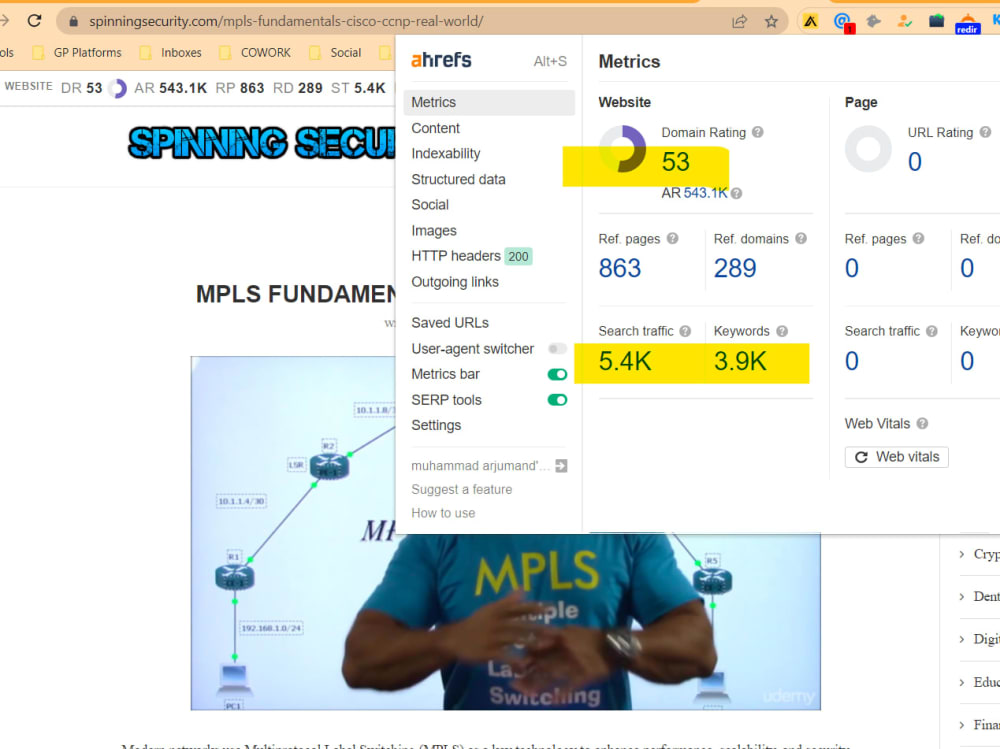Viewport: 1000px width, 749px height.
Task: Click the 3.9K Keywords value
Action: point(740,361)
